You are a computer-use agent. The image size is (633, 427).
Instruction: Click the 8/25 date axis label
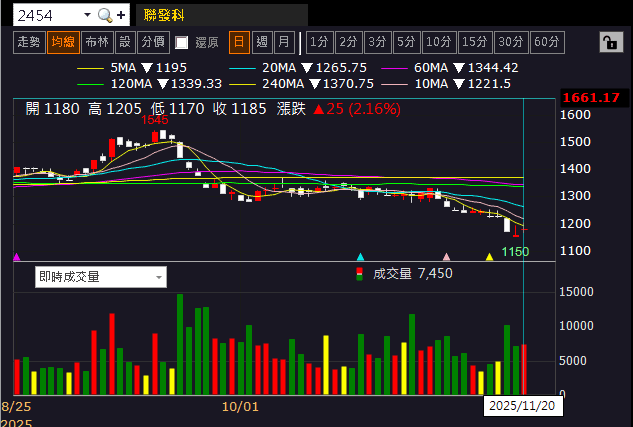coord(16,406)
